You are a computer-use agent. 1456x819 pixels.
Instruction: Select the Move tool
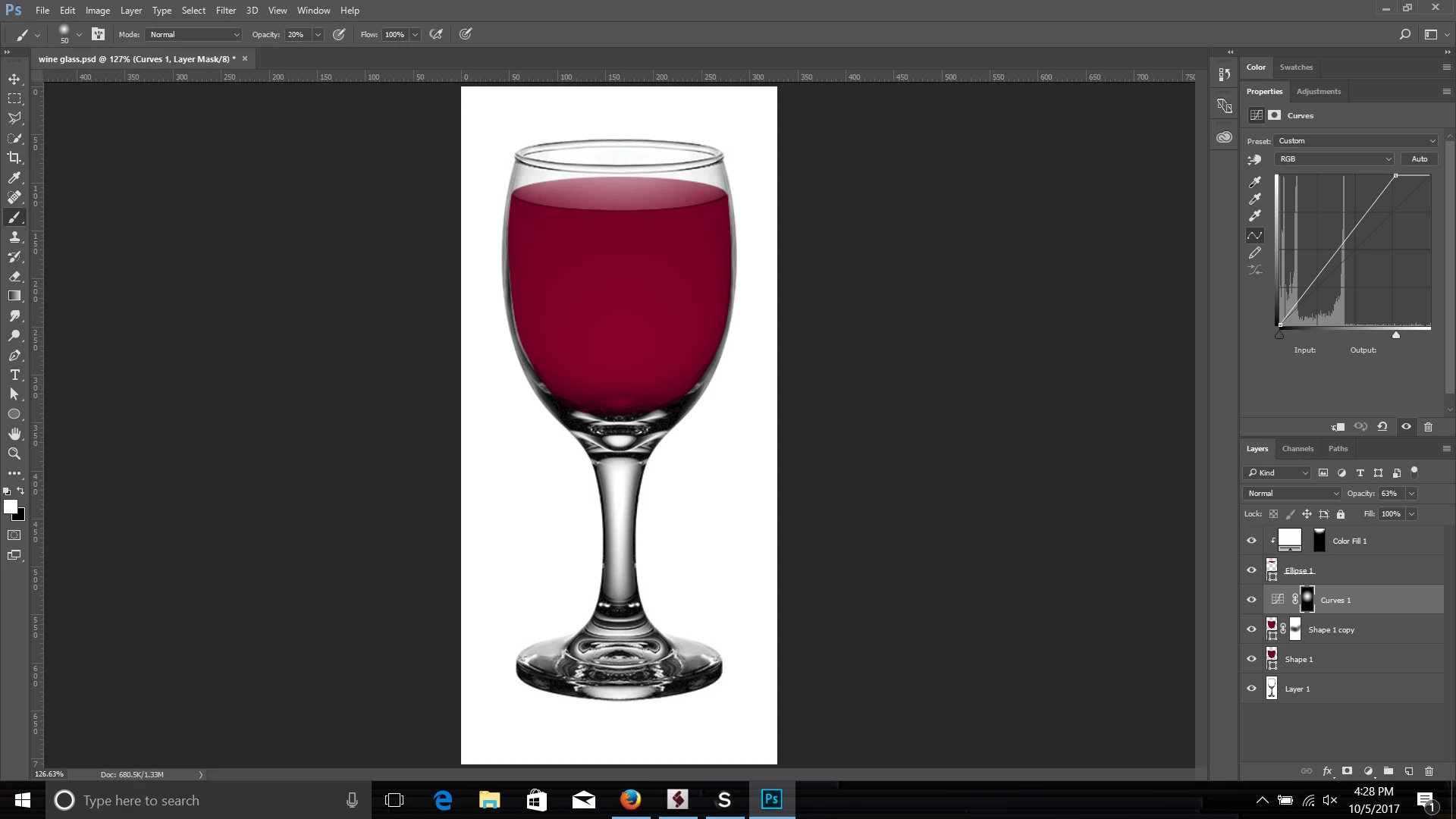pyautogui.click(x=14, y=79)
